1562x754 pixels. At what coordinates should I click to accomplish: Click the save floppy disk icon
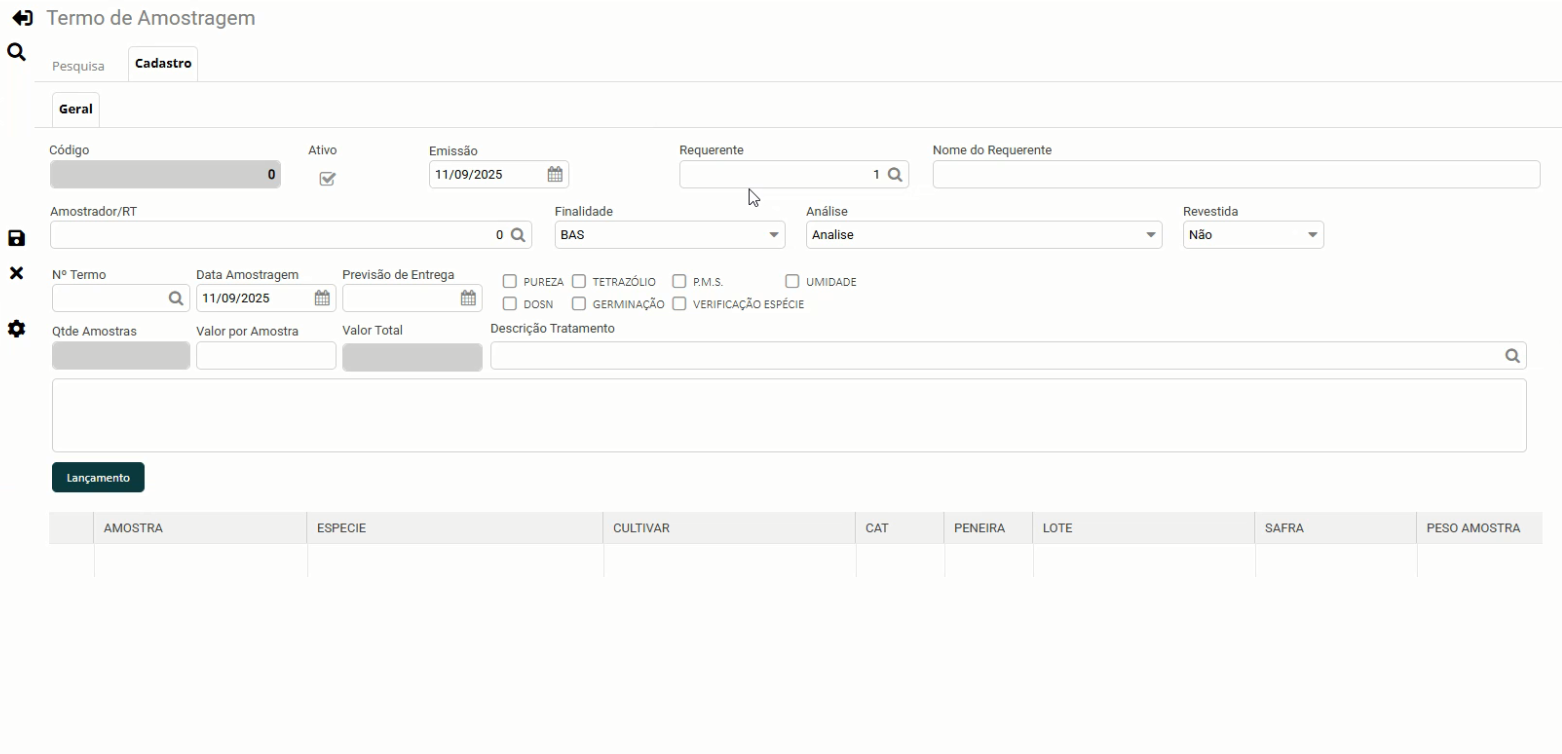click(x=16, y=238)
